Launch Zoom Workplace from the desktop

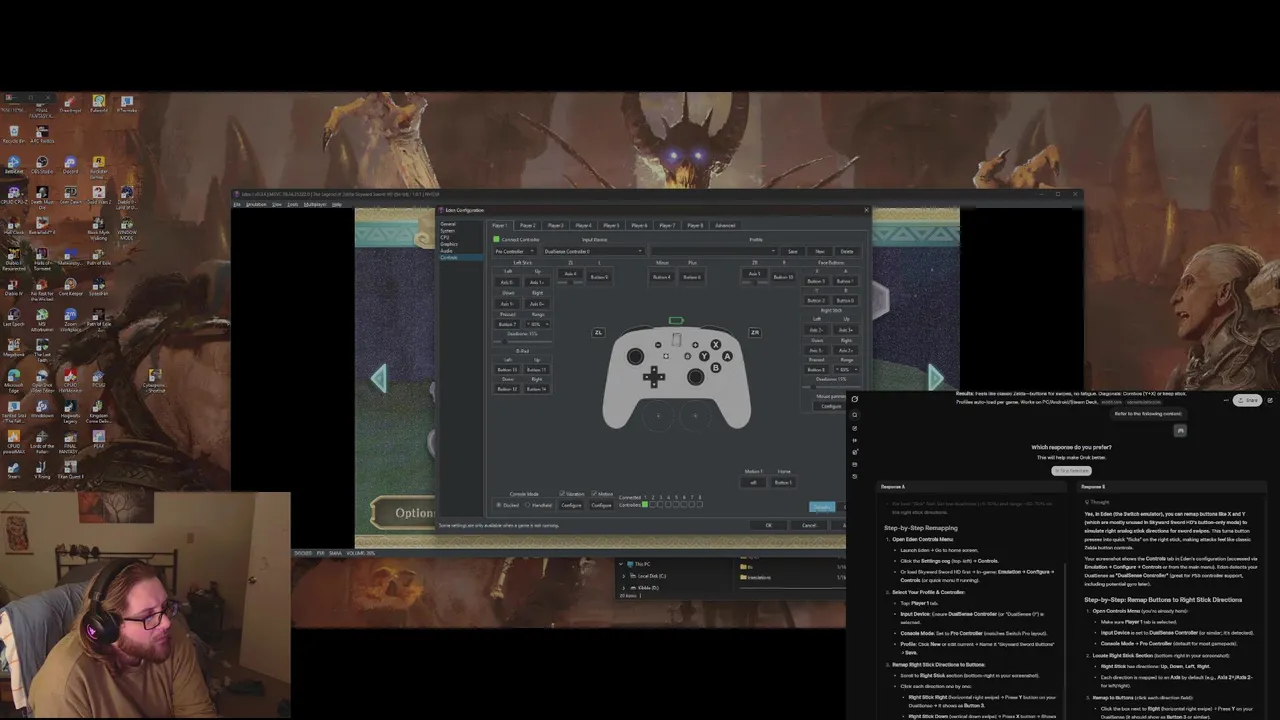[70, 319]
